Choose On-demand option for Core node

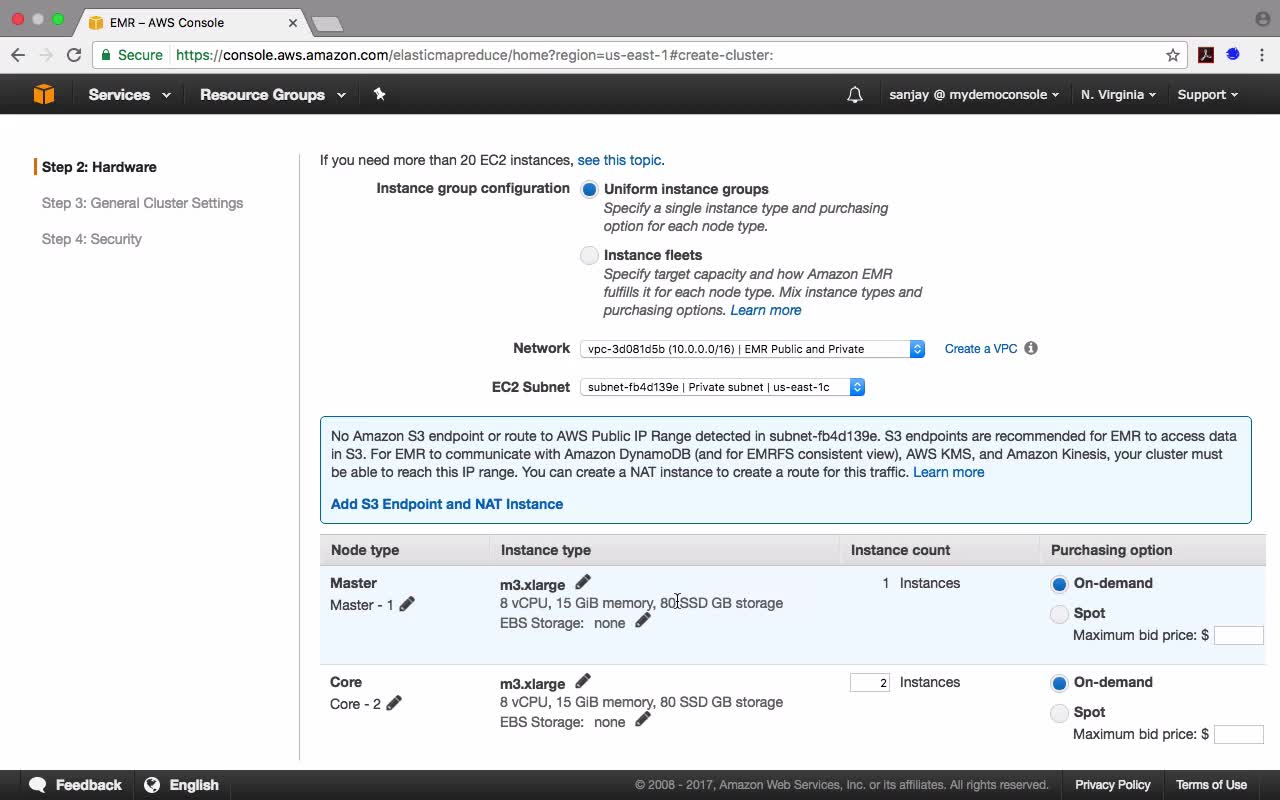pos(1059,683)
